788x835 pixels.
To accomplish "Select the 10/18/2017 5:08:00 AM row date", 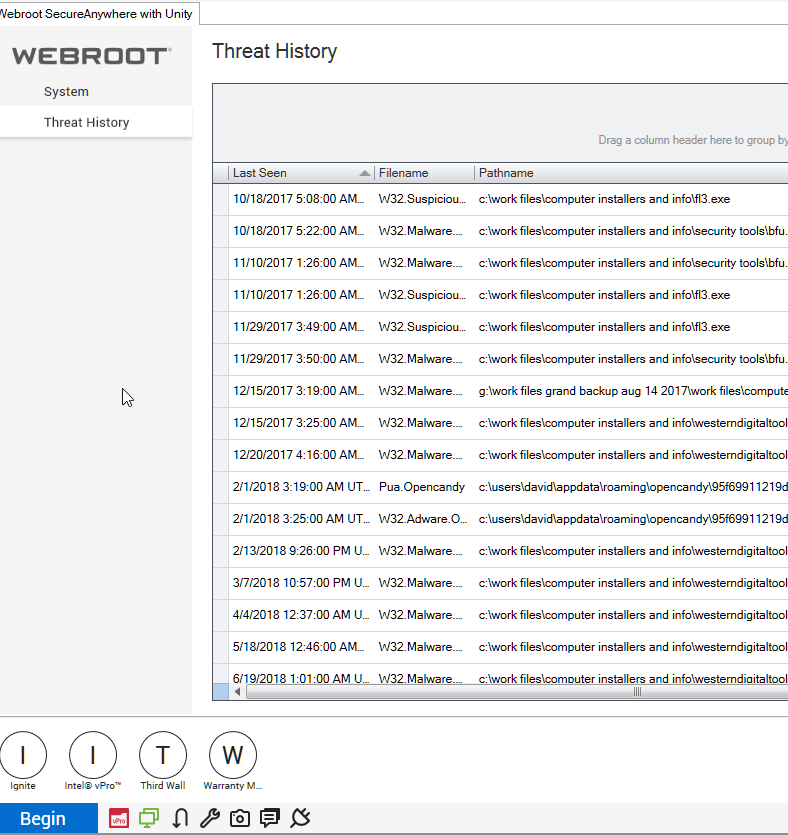I will 299,199.
